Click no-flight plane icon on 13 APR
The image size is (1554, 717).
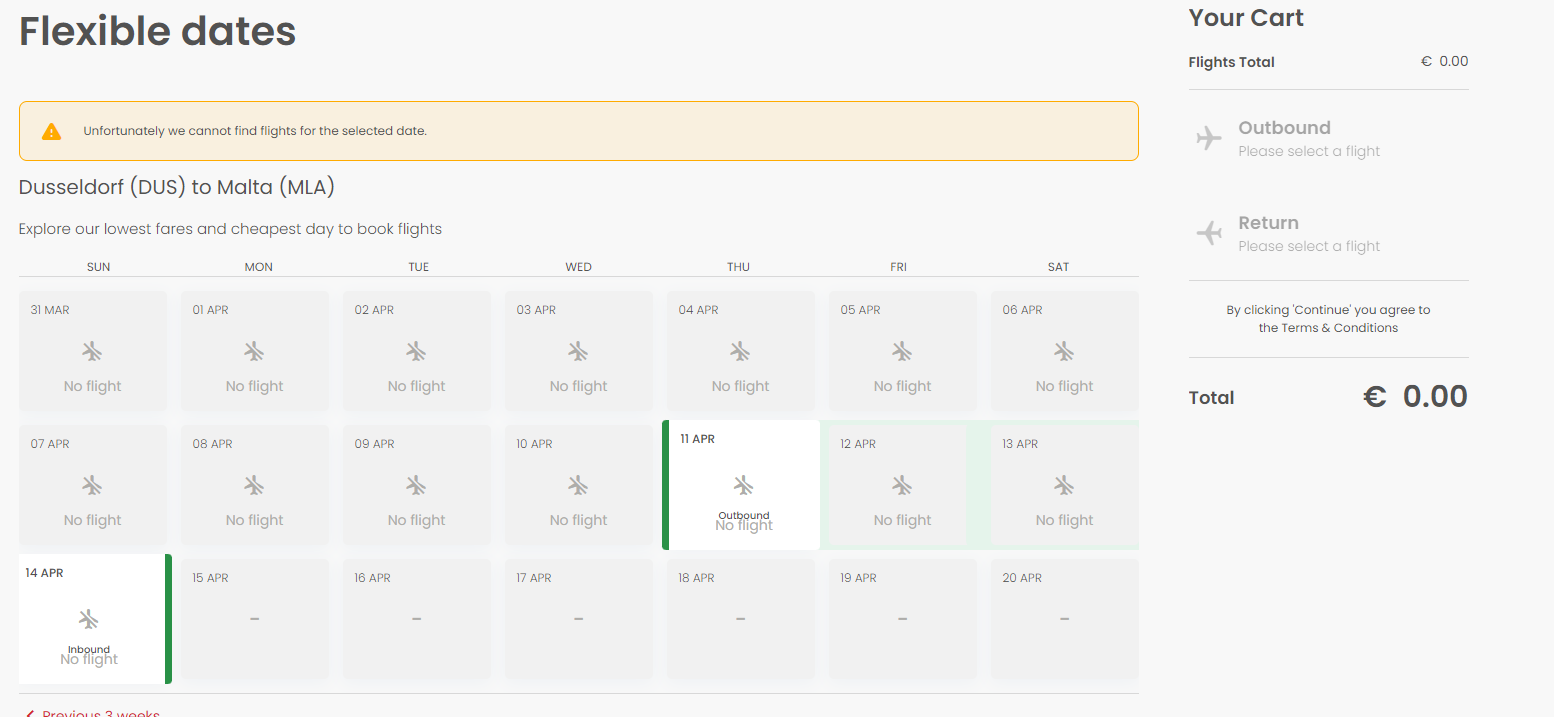pyautogui.click(x=1064, y=485)
